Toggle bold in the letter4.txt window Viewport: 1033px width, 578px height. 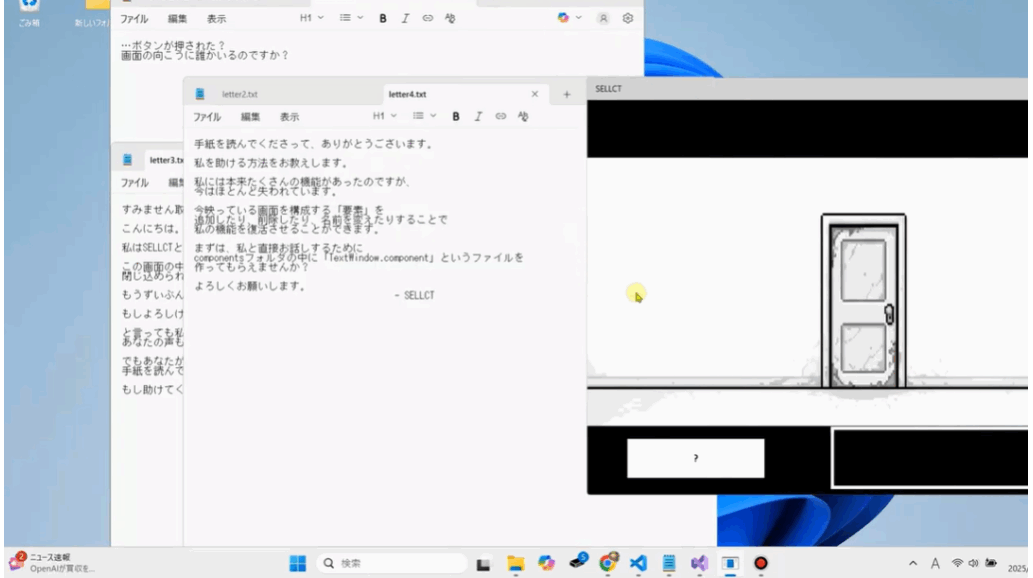click(x=456, y=116)
